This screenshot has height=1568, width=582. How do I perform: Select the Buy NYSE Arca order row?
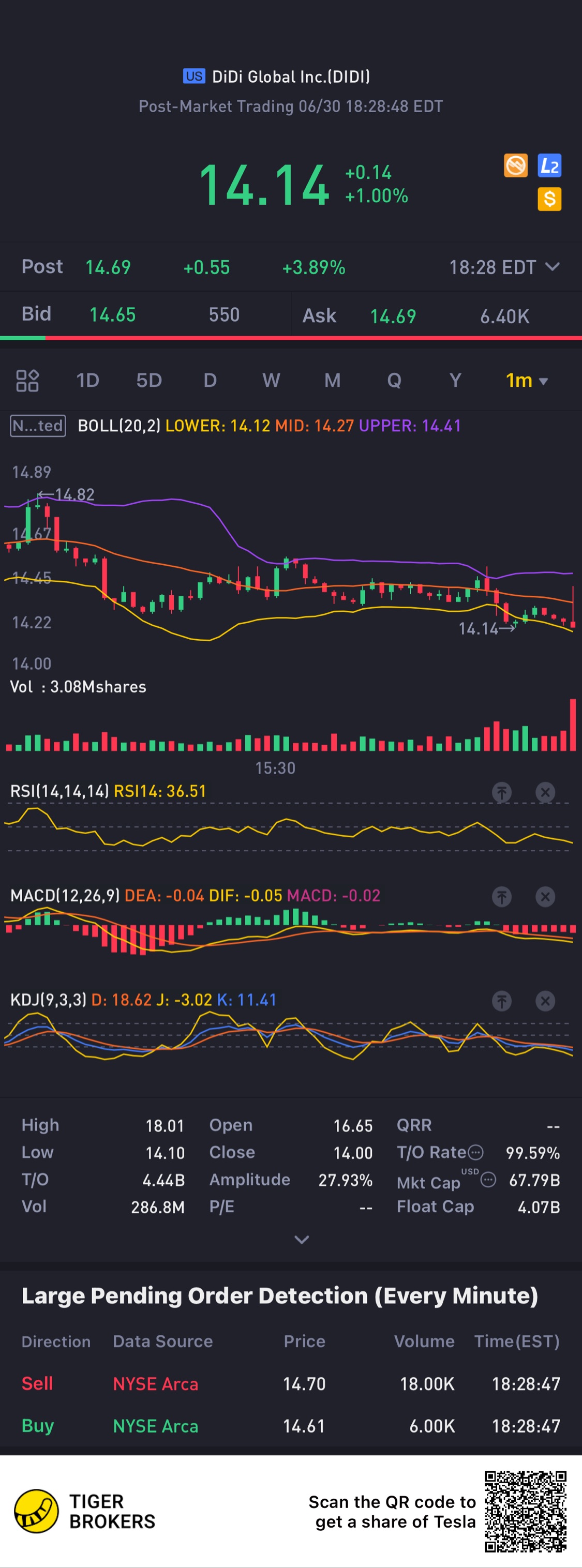[x=291, y=1426]
